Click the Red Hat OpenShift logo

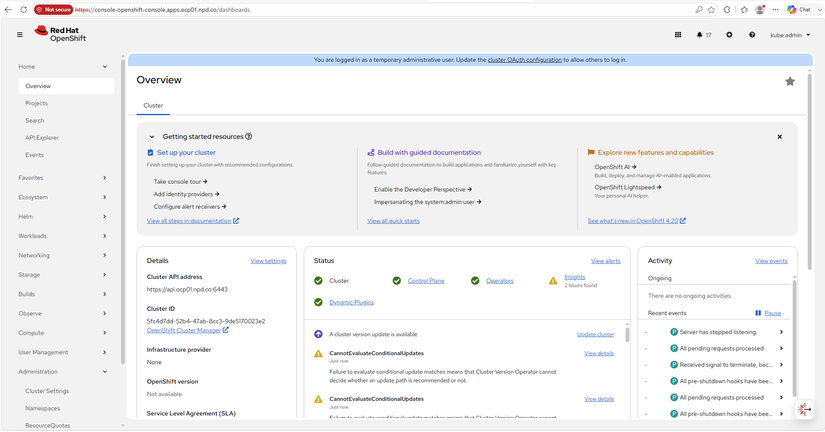[60, 34]
